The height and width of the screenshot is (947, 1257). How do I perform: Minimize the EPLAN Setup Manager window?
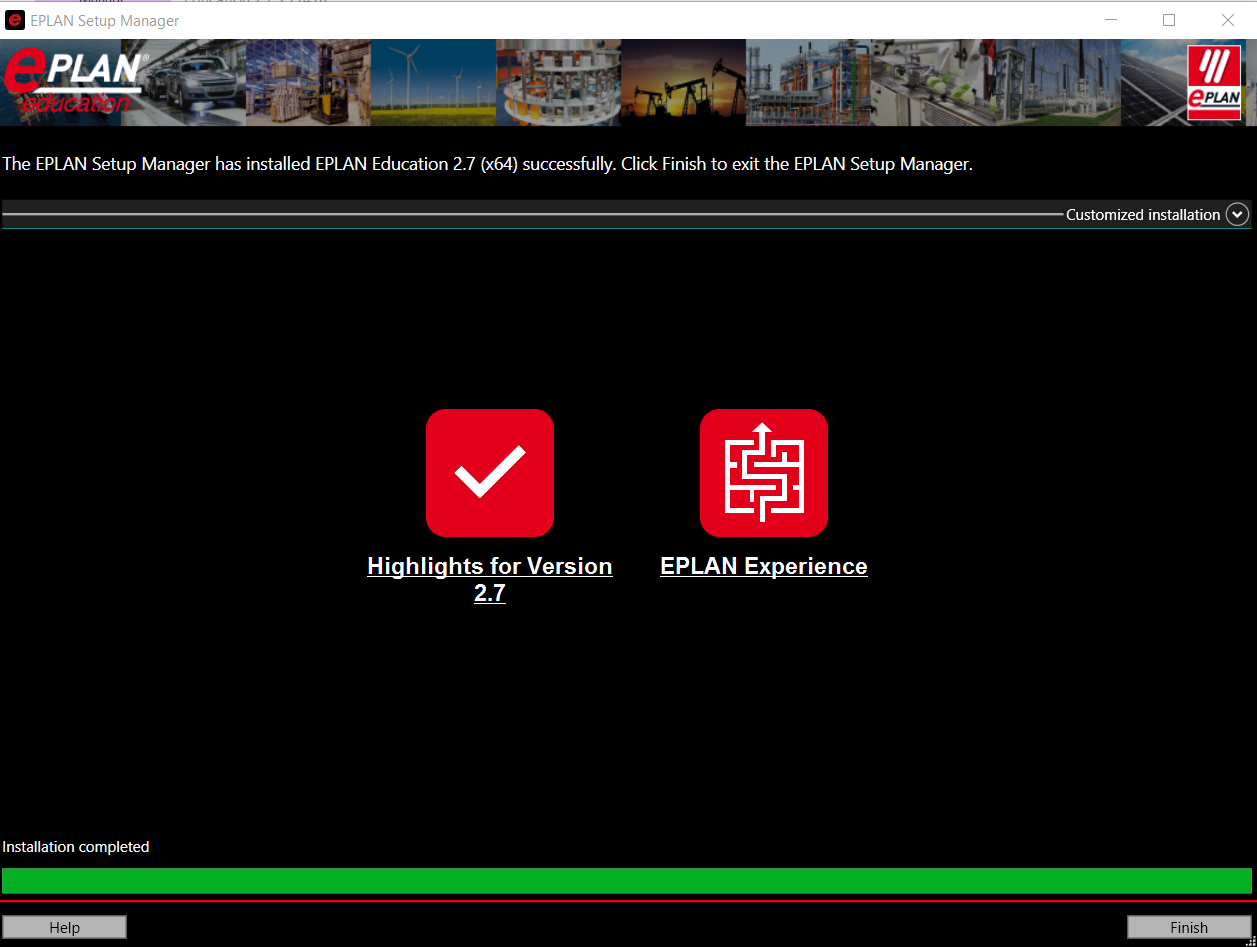tap(1110, 20)
